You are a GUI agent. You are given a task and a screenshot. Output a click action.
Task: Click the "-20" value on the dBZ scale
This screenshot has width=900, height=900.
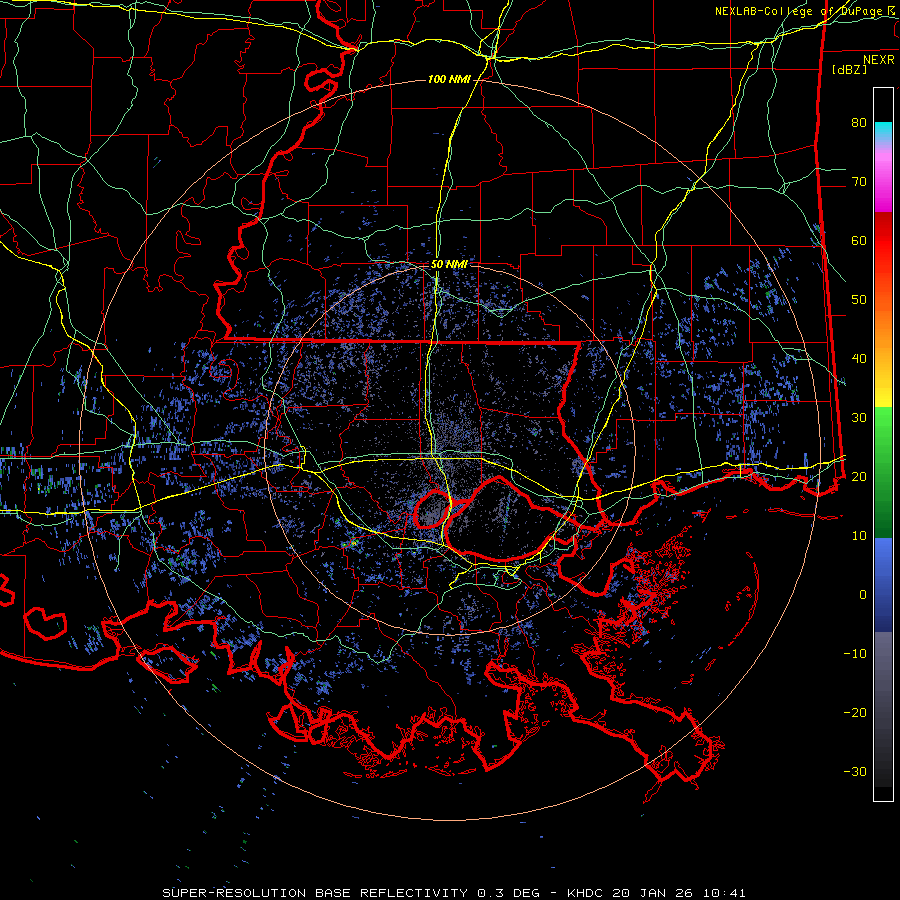click(x=855, y=712)
